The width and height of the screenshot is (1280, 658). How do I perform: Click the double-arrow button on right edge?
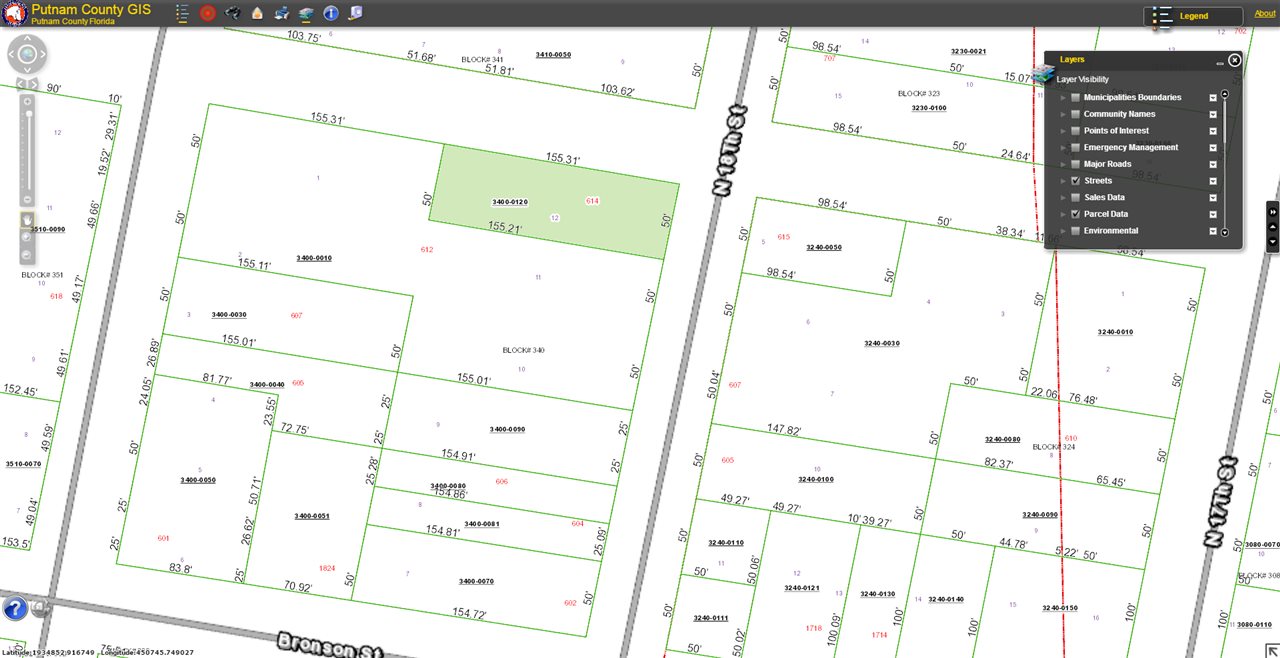(1273, 212)
